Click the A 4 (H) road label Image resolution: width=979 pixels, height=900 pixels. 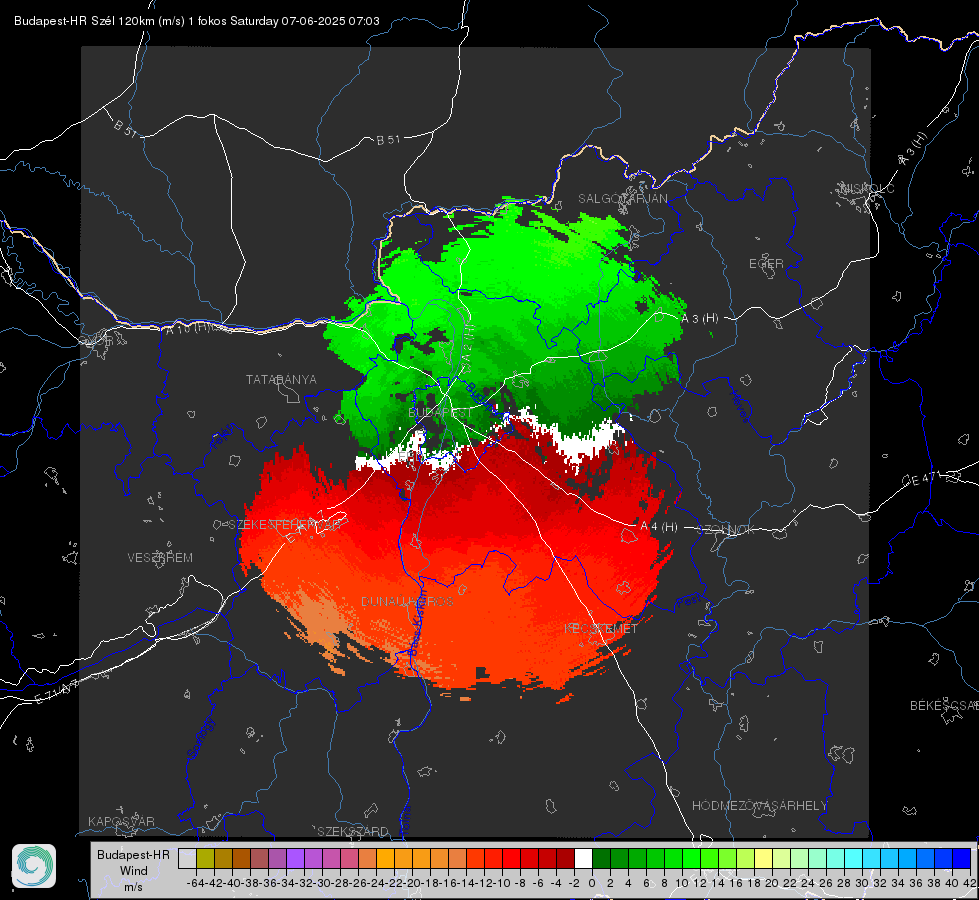click(659, 527)
